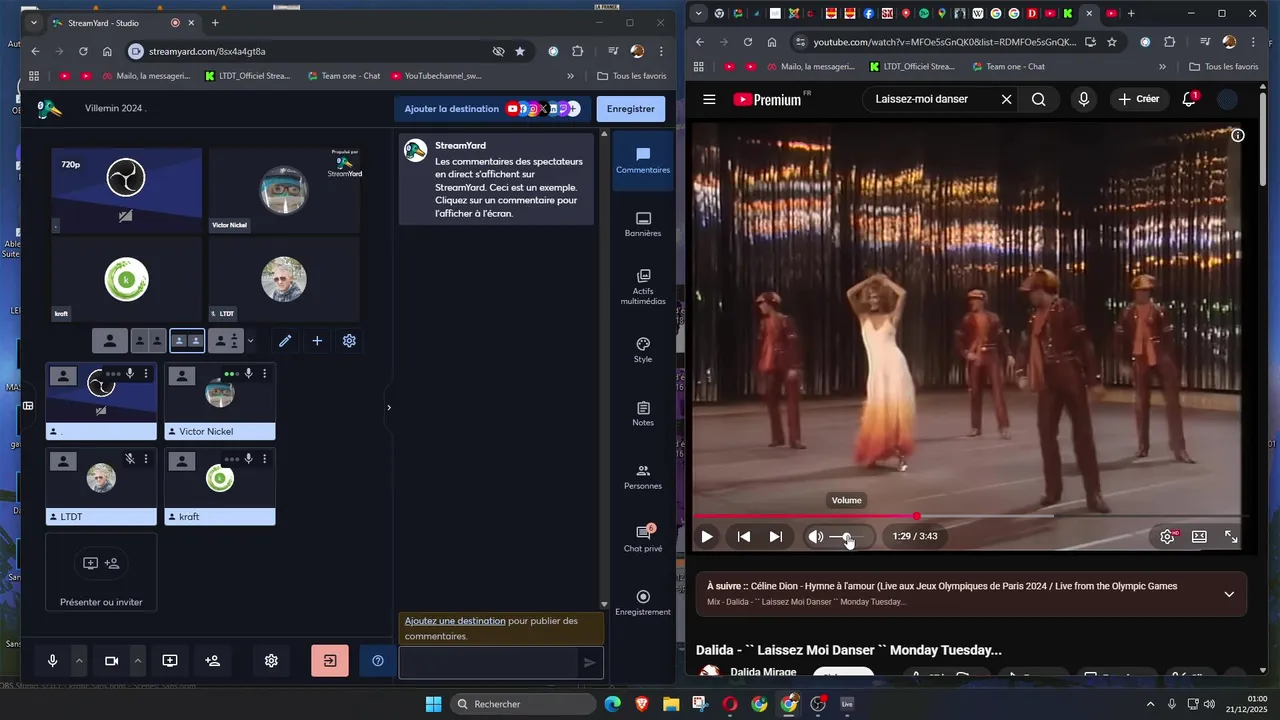Enter YouTube fullscreen mode
This screenshot has width=1280, height=720.
[1231, 536]
